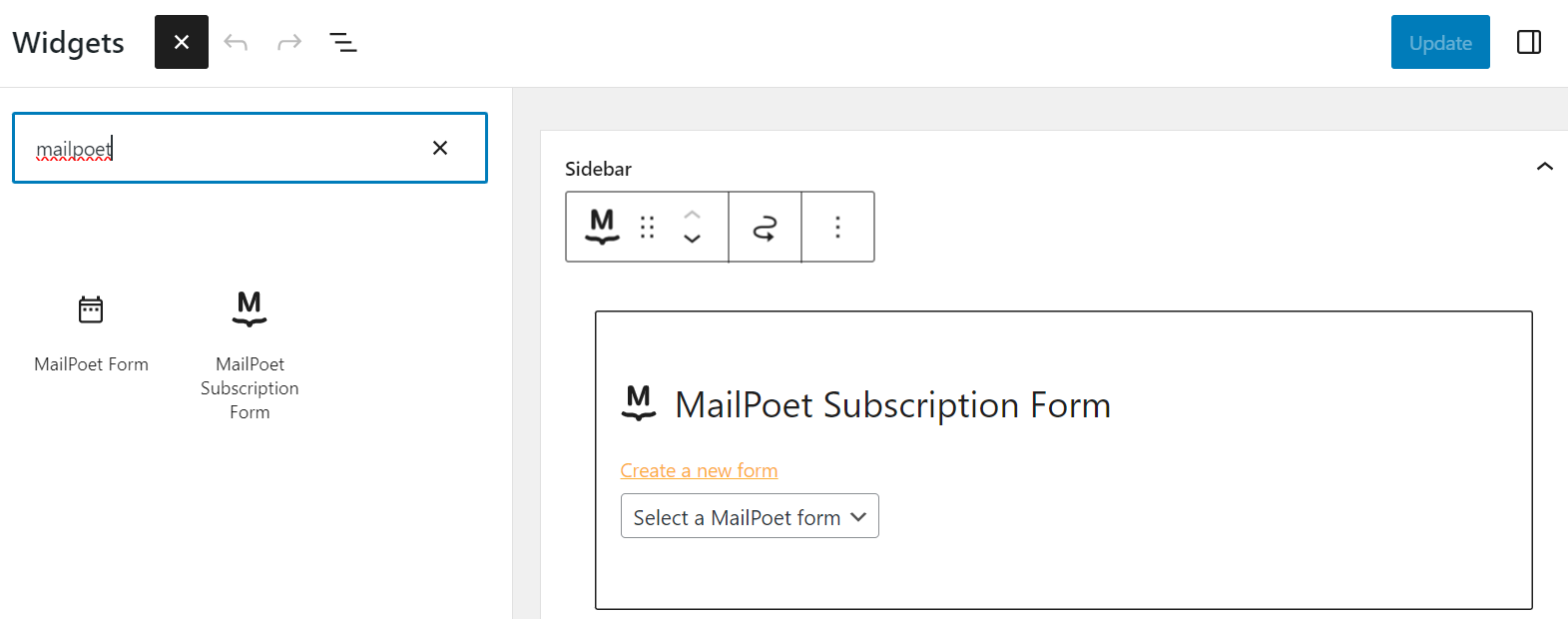
Task: Click the MailPoet icon in the block toolbar
Action: click(601, 227)
